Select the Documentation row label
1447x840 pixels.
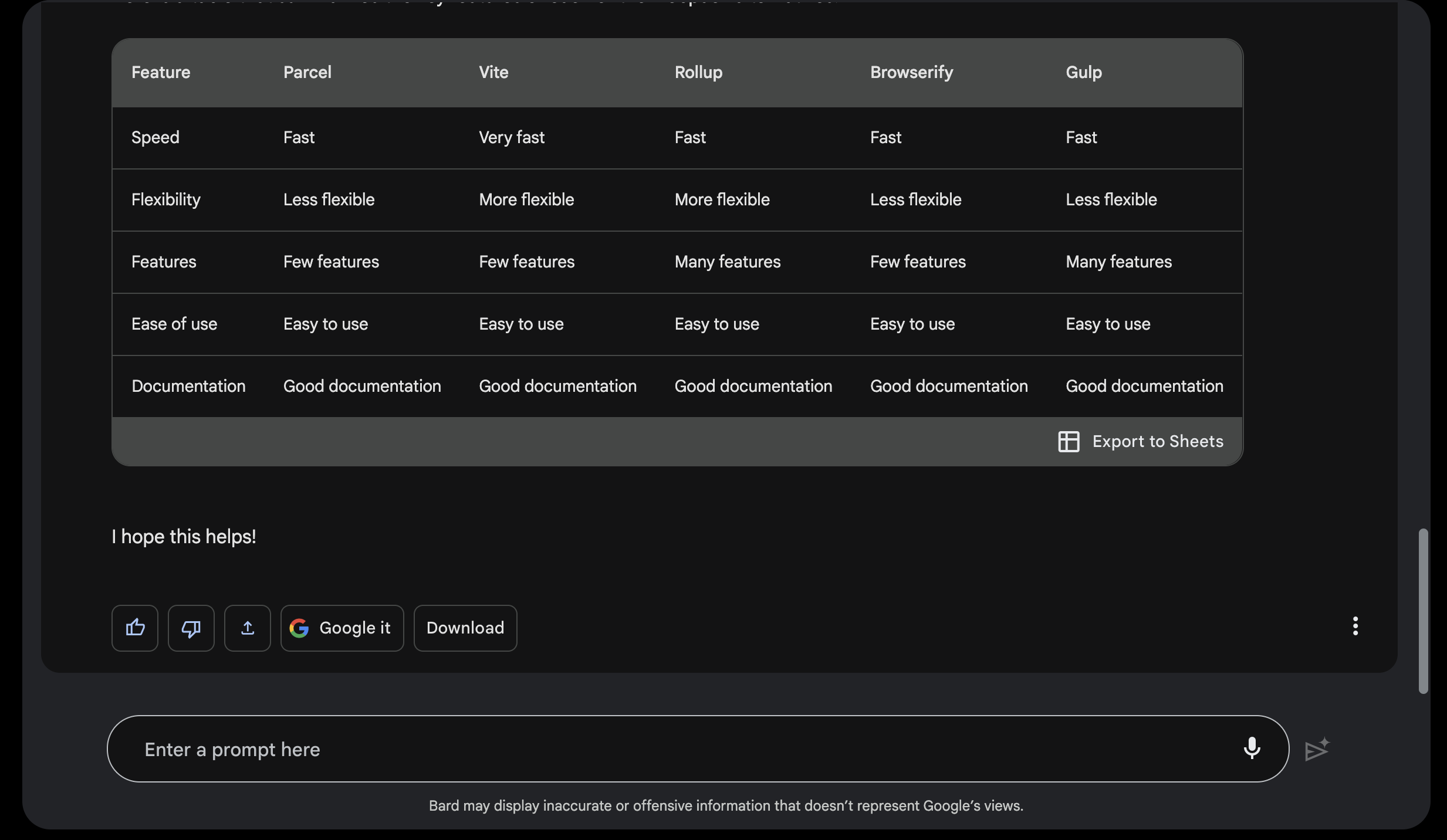click(x=188, y=386)
